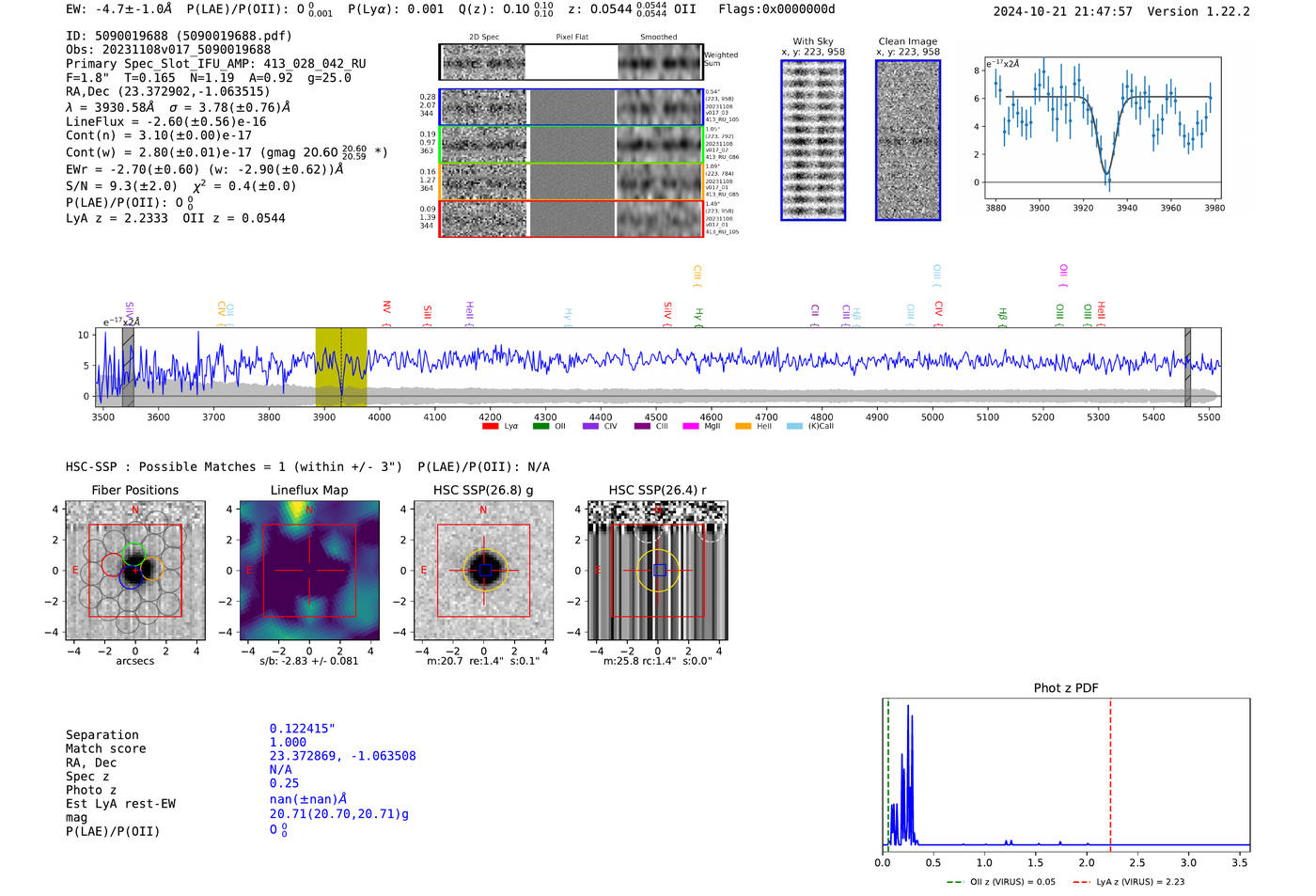This screenshot has height=896, width=1316.
Task: Click the F=1.8" T=0.165 parameters line
Action: click(209, 78)
